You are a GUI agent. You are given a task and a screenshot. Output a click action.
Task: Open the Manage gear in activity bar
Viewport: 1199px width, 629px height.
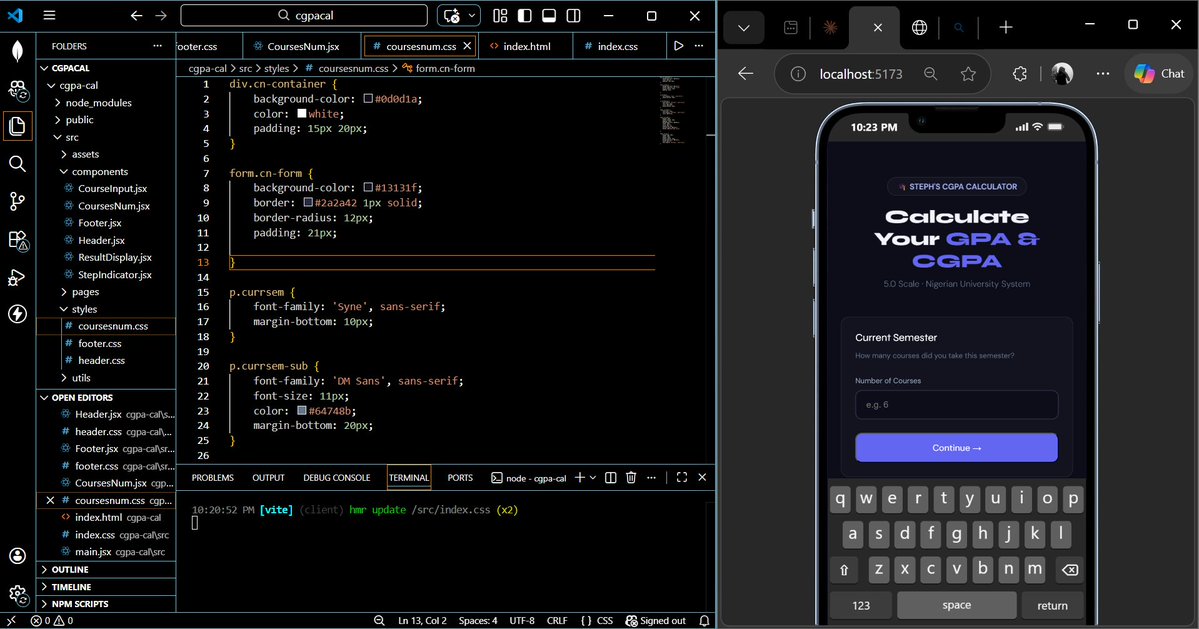(x=18, y=593)
